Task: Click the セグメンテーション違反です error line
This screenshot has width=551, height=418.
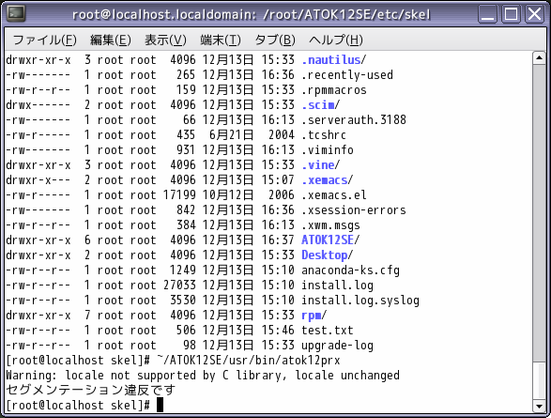Action: coord(91,391)
